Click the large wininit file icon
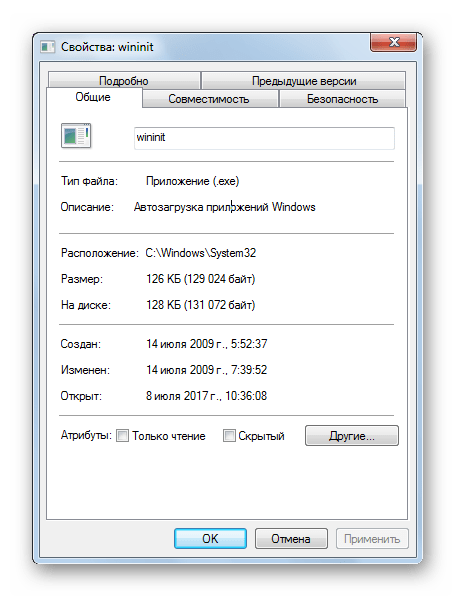The image size is (456, 597). click(76, 136)
